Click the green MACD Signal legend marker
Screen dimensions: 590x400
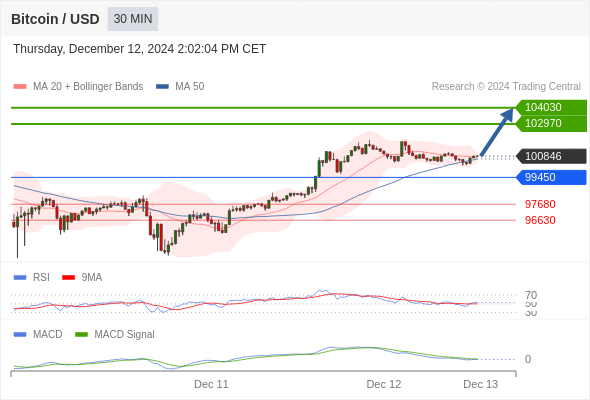click(x=81, y=335)
